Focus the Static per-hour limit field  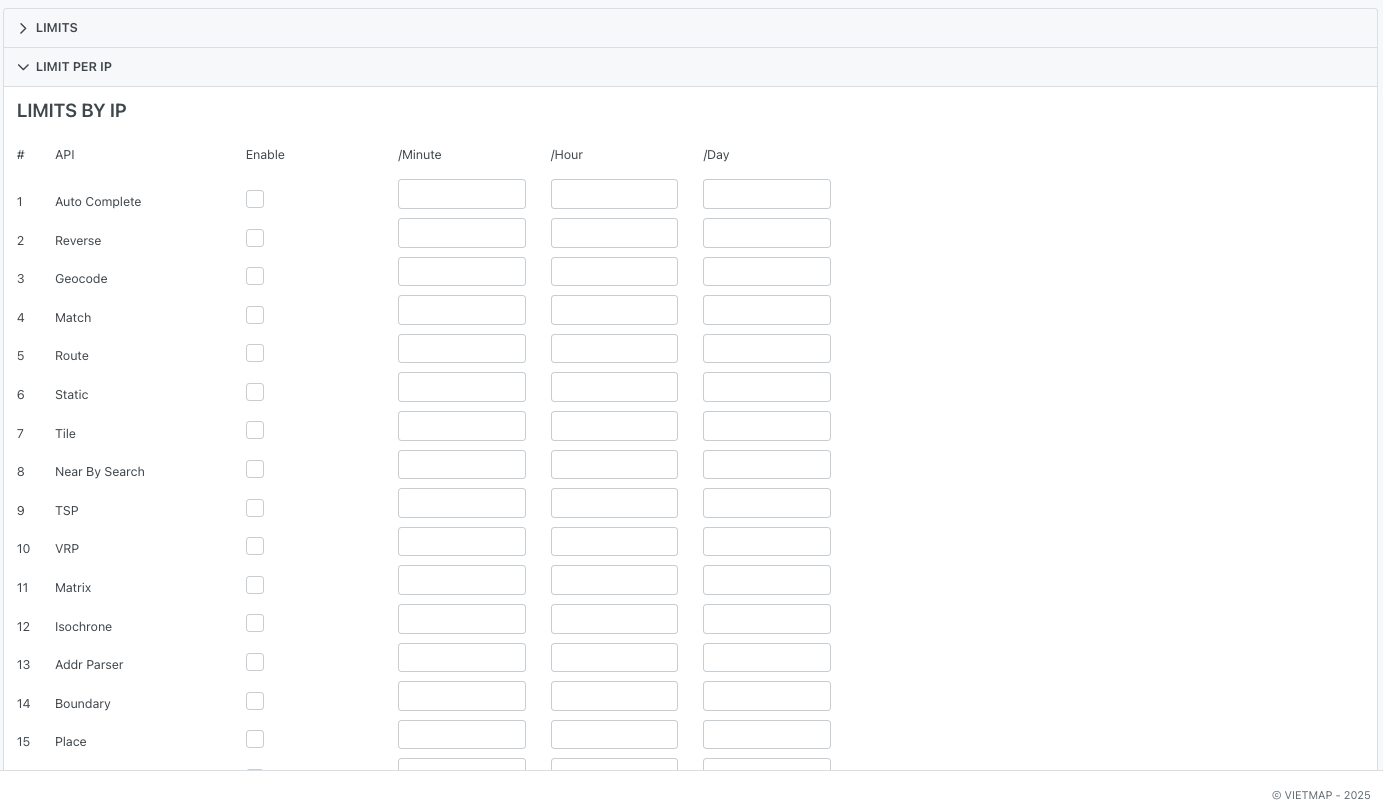pyautogui.click(x=614, y=387)
